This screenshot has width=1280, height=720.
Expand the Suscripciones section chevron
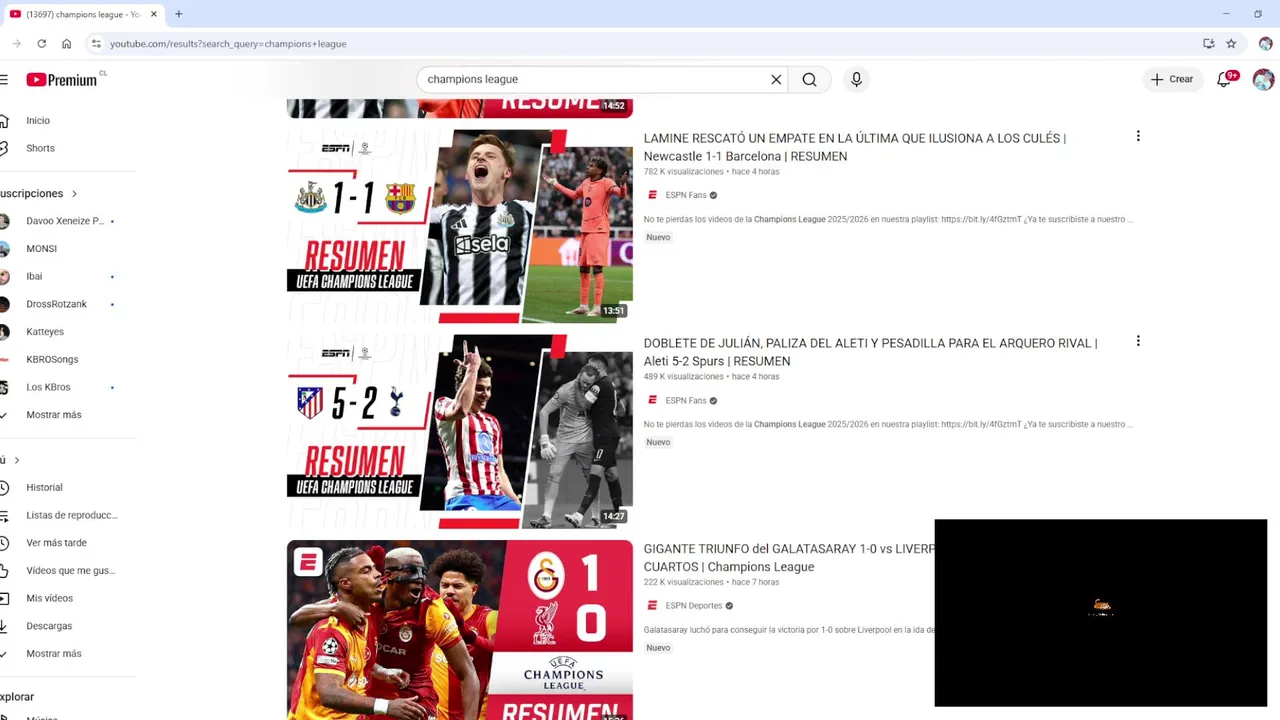(74, 194)
